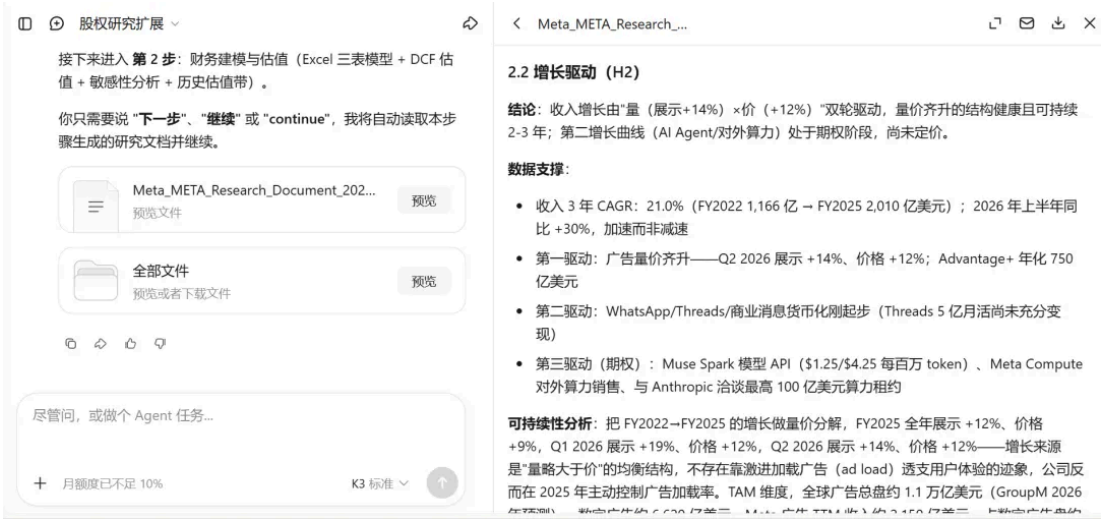This screenshot has height=521, width=1102.
Task: Start a new chat with plus bubble icon
Action: (57, 24)
